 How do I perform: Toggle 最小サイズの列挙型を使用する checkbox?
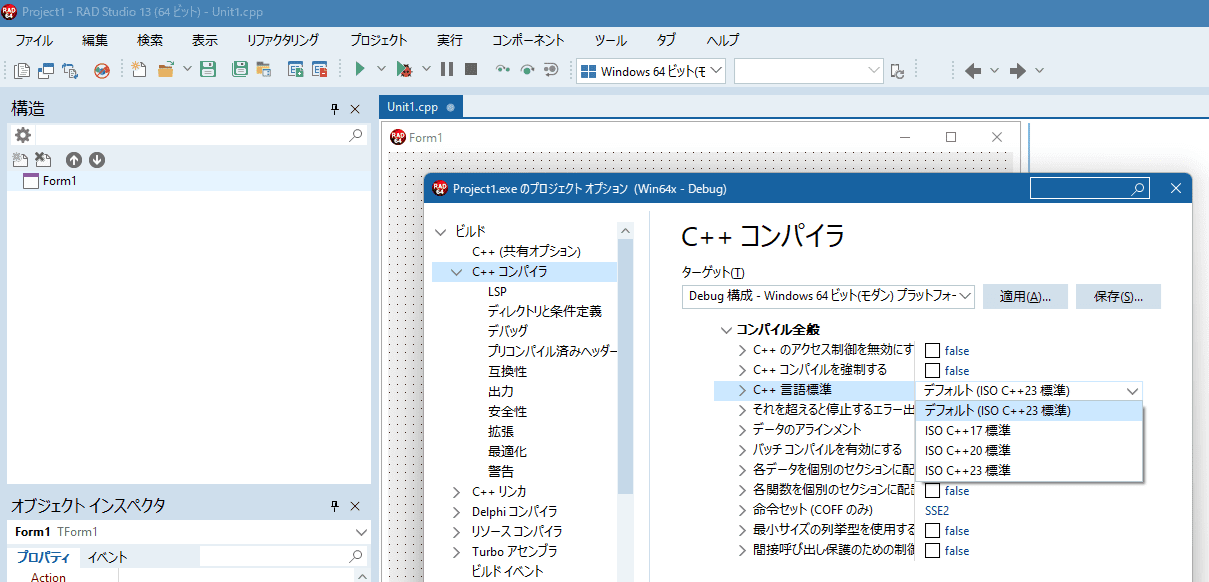pos(932,531)
